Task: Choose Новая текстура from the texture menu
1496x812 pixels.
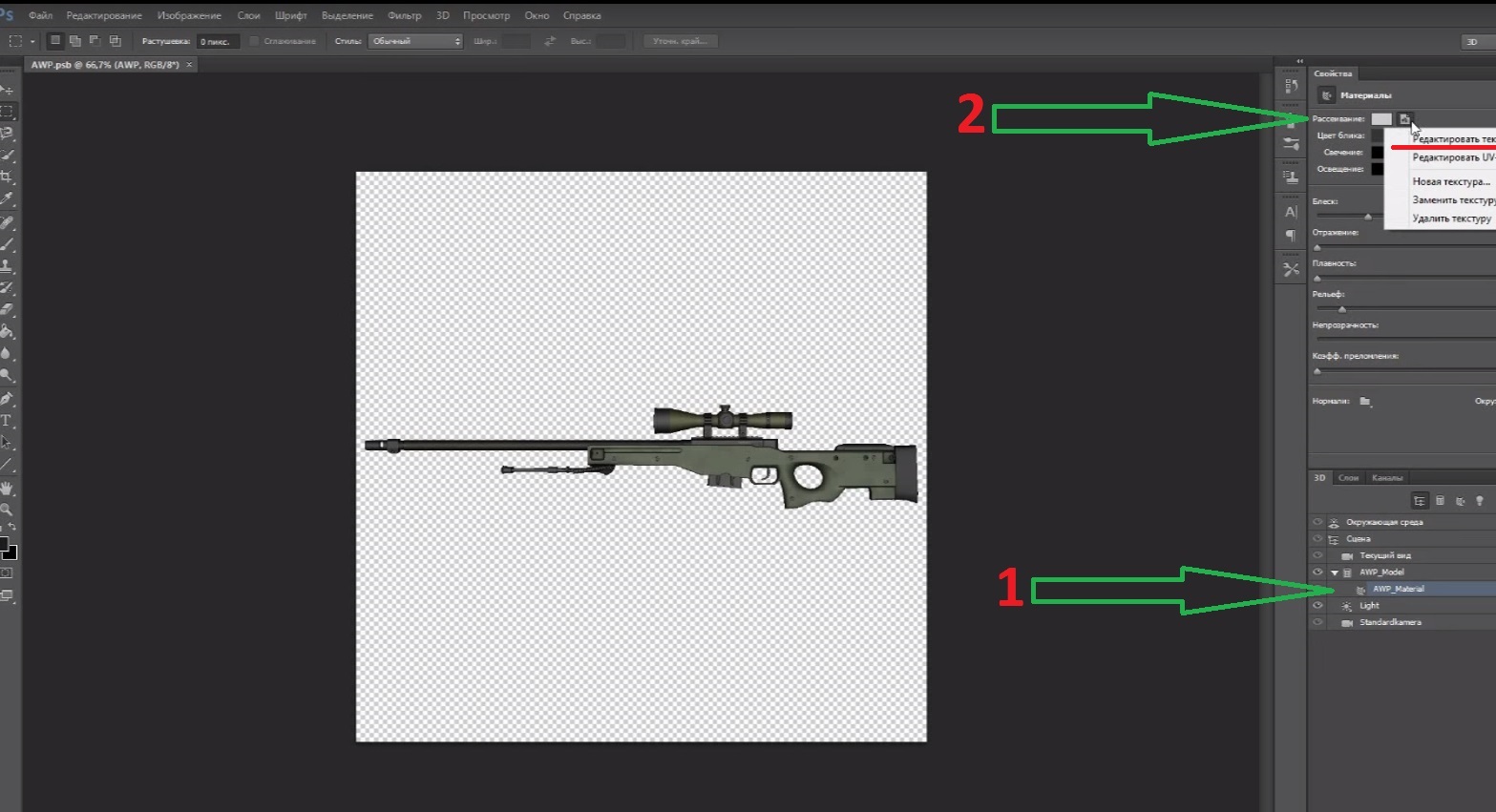Action: 1451,181
